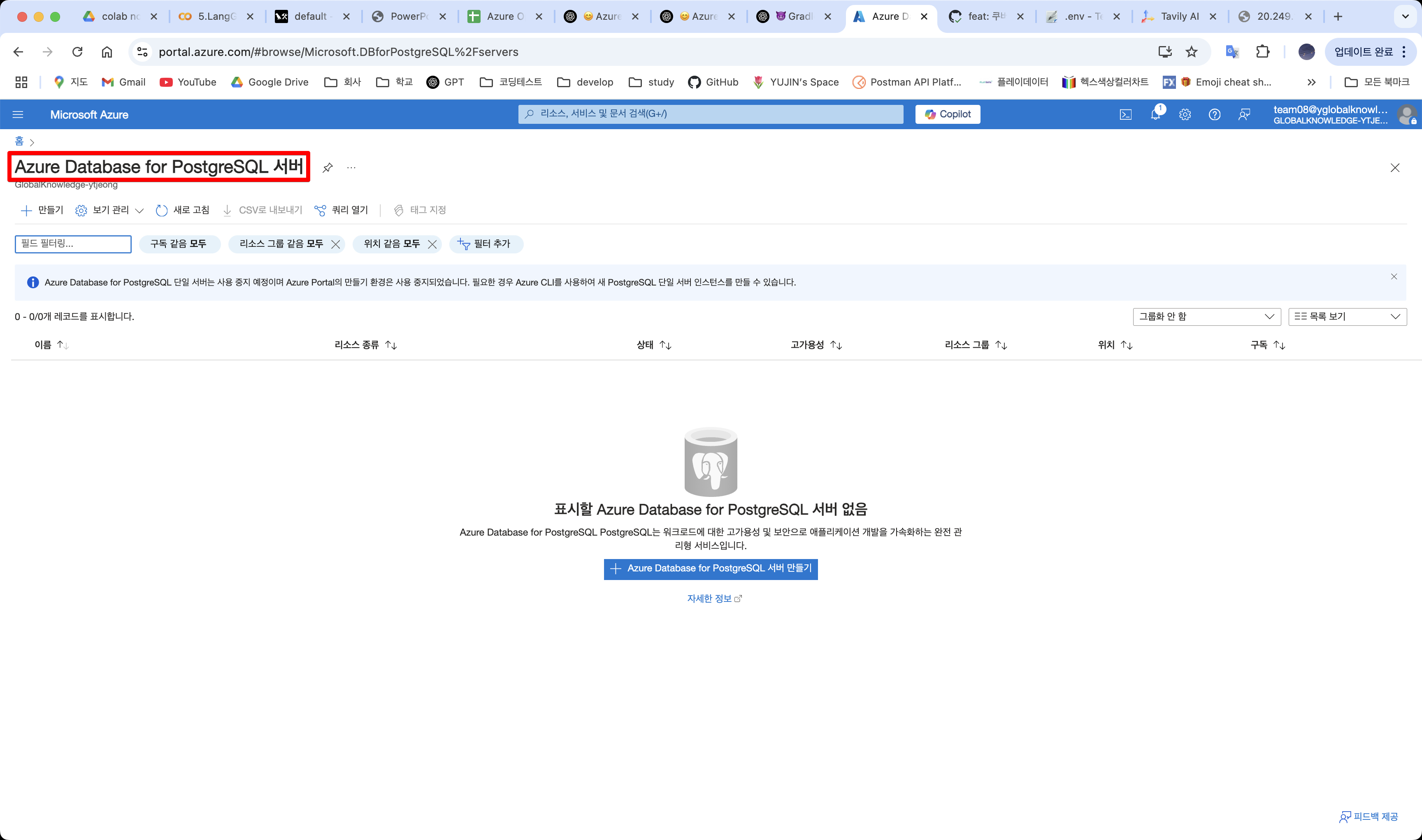Sort by 구독 column header
Image resolution: width=1422 pixels, height=840 pixels.
(1268, 345)
